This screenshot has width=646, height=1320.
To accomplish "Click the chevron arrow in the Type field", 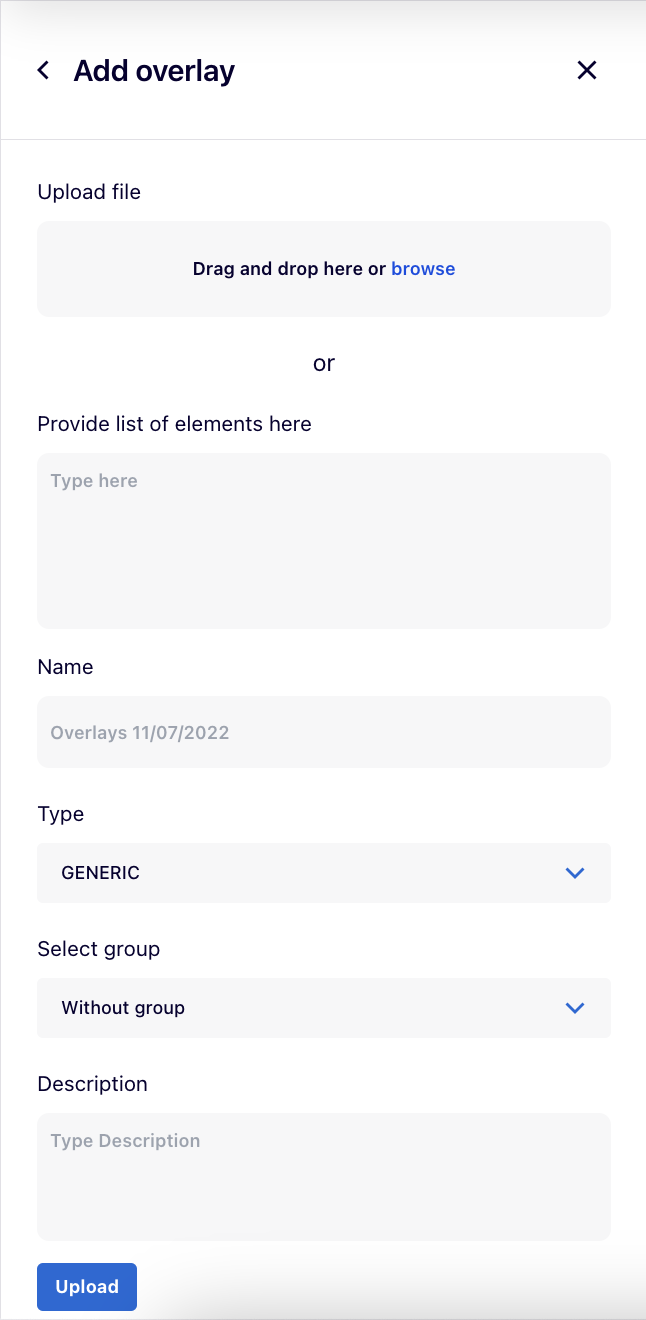I will (x=574, y=873).
